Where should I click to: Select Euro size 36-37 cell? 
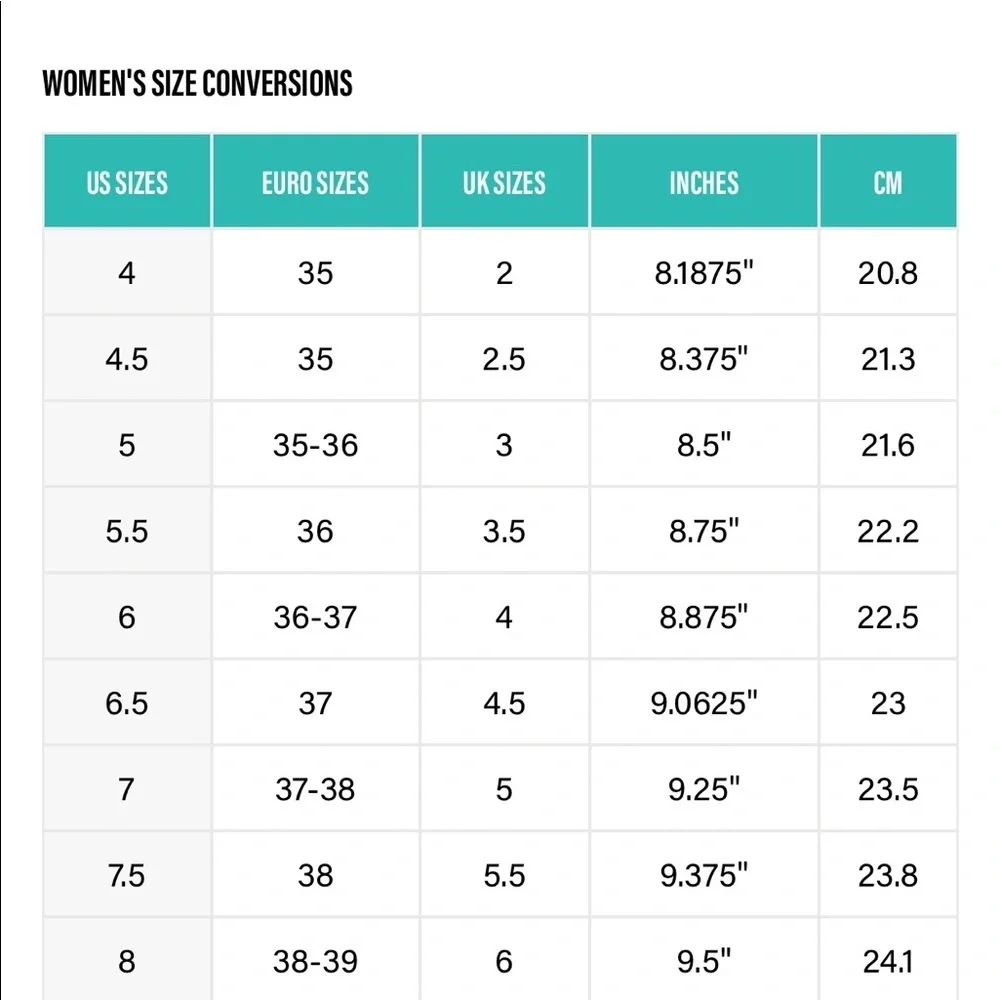(316, 617)
